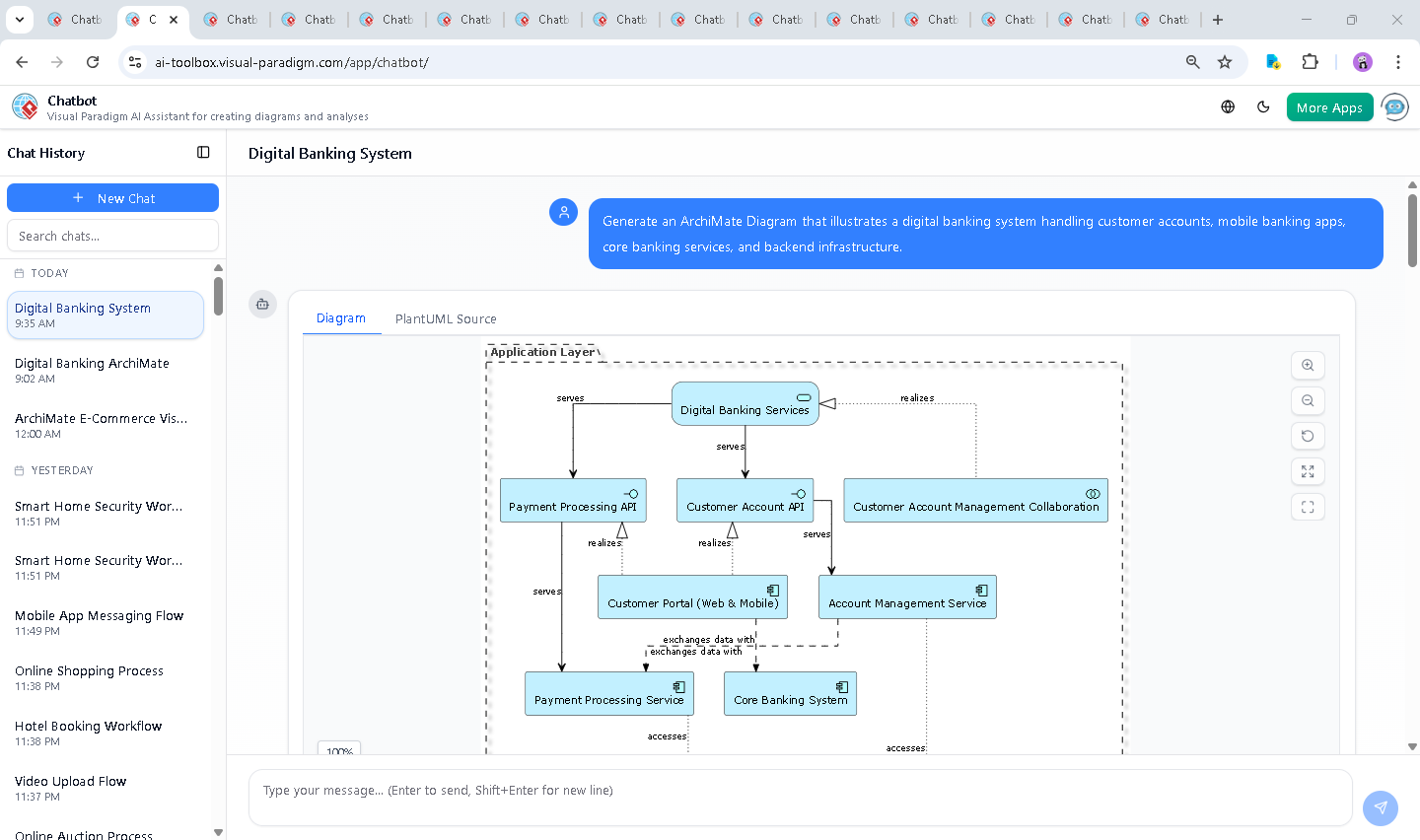Start a New Chat
Screen dimensions: 1420x840
pos(112,197)
